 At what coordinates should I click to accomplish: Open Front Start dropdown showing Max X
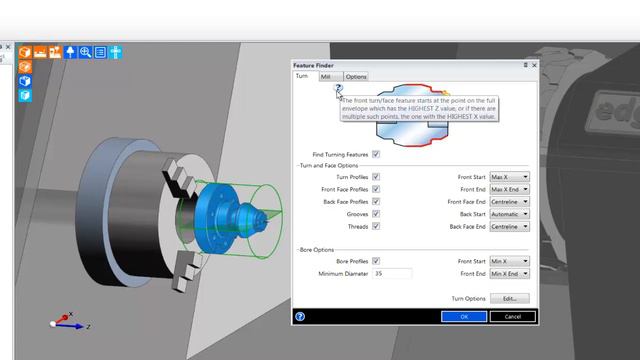509,177
